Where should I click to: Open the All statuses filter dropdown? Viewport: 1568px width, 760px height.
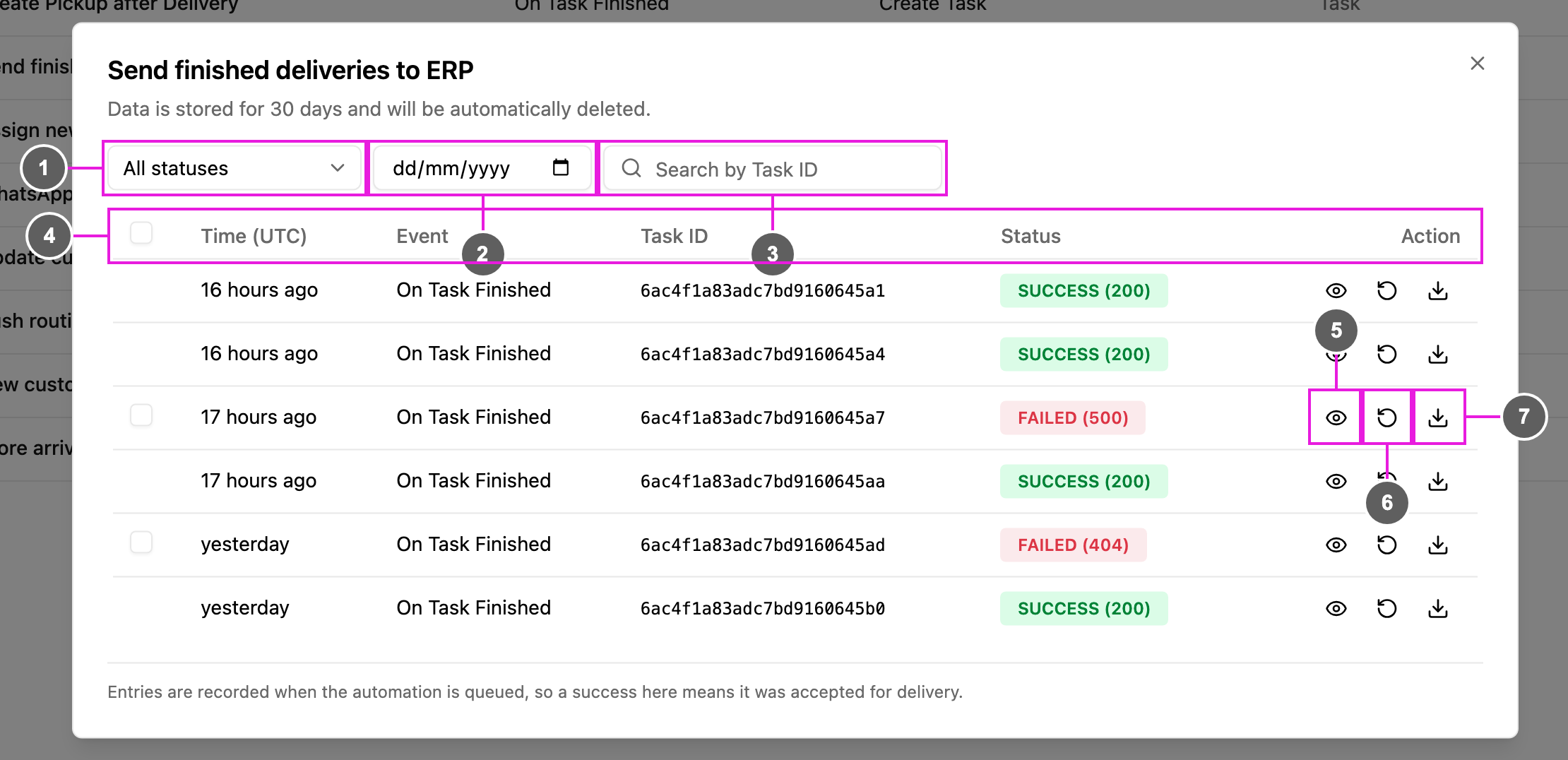(234, 168)
